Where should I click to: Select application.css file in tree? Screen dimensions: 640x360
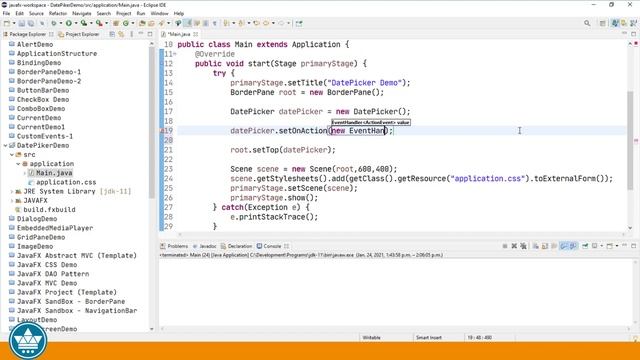[66, 182]
